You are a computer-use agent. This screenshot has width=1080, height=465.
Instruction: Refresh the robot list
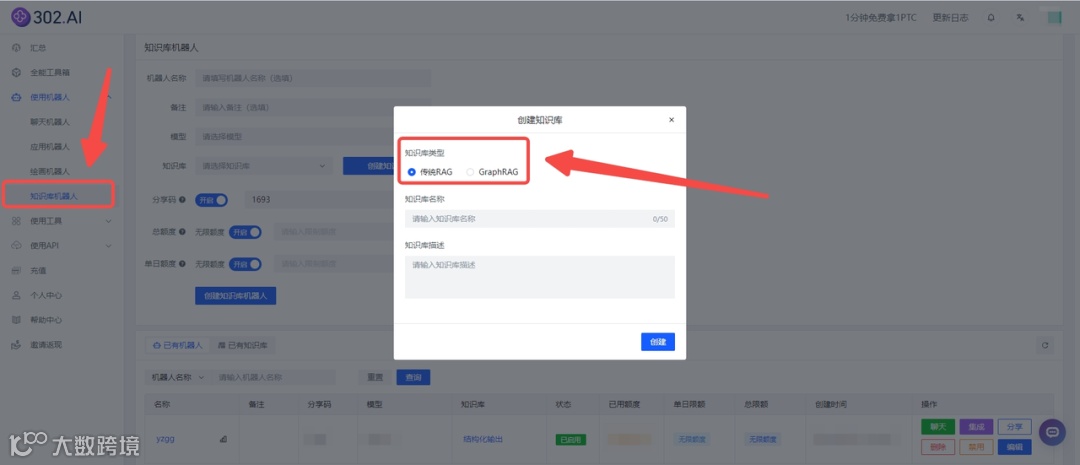click(1046, 345)
